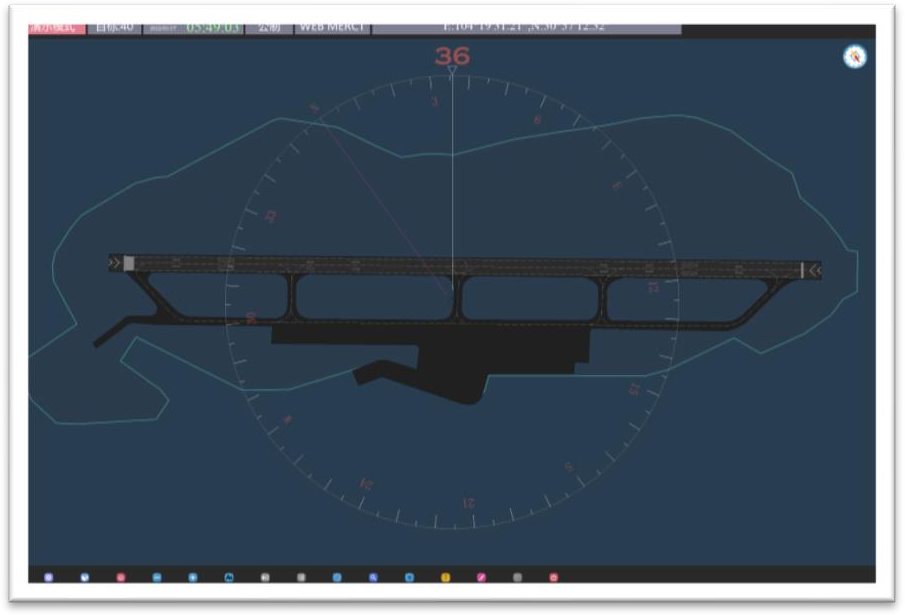905x615 pixels.
Task: Click the last red icon in bottom toolbar
Action: pyautogui.click(x=553, y=577)
